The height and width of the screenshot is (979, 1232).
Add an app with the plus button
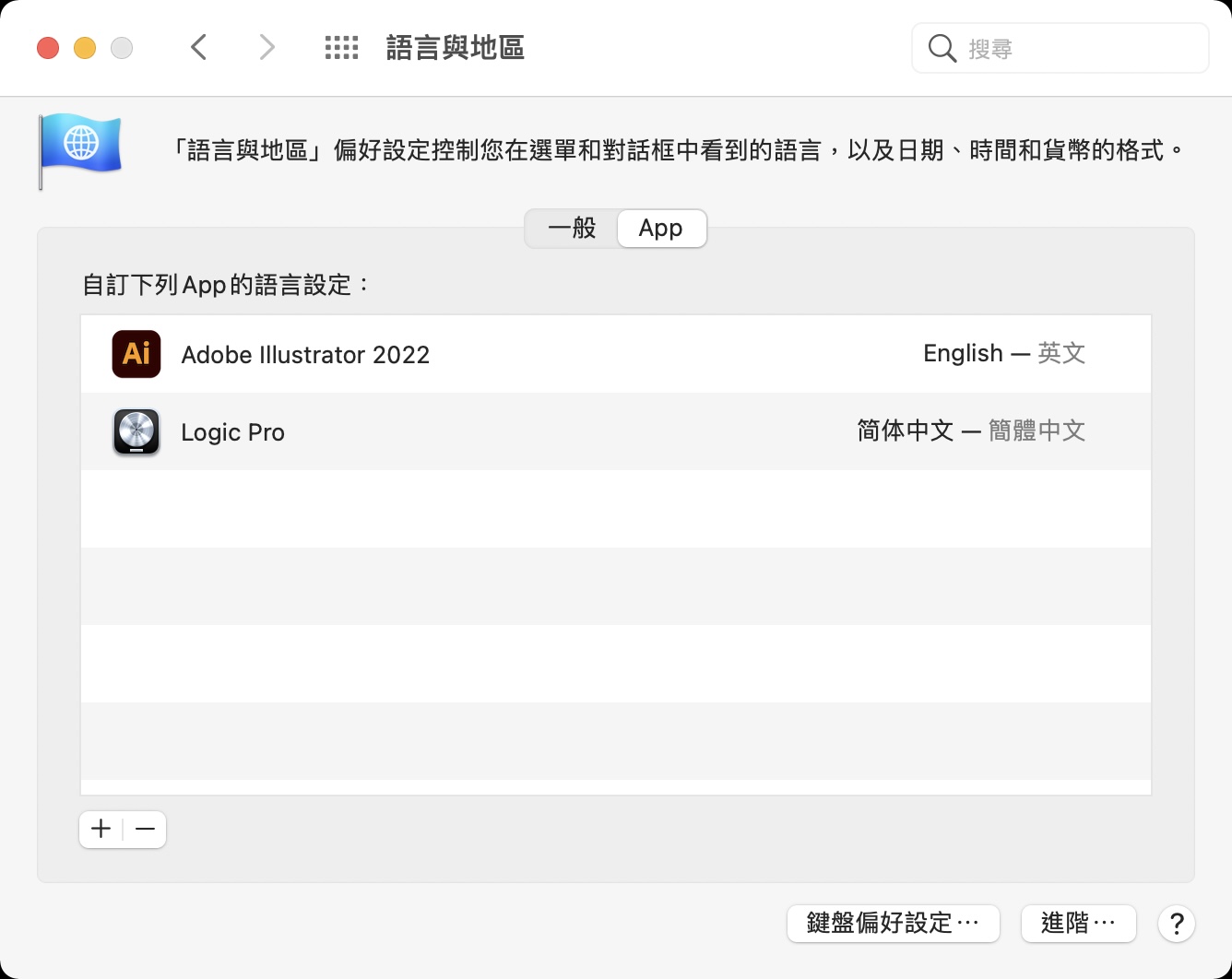click(x=101, y=829)
